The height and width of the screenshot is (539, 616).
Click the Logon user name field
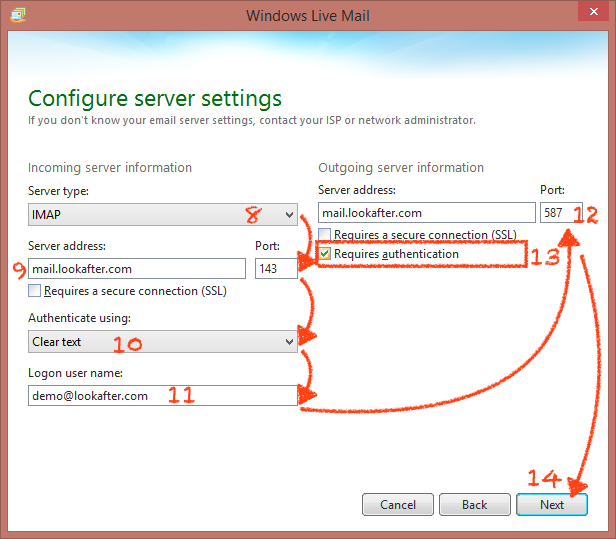click(x=164, y=395)
